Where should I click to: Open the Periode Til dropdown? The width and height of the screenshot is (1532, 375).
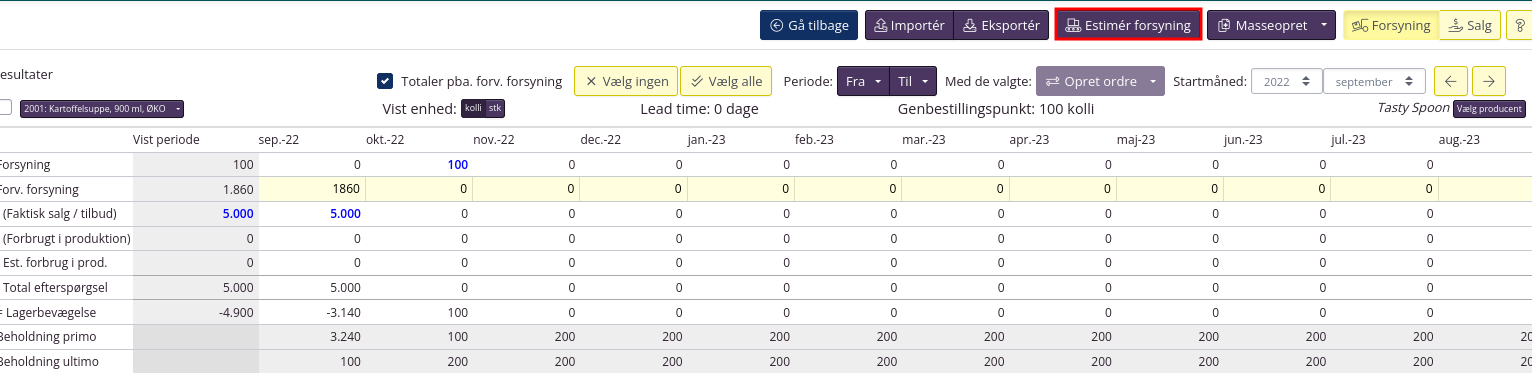pyautogui.click(x=912, y=81)
